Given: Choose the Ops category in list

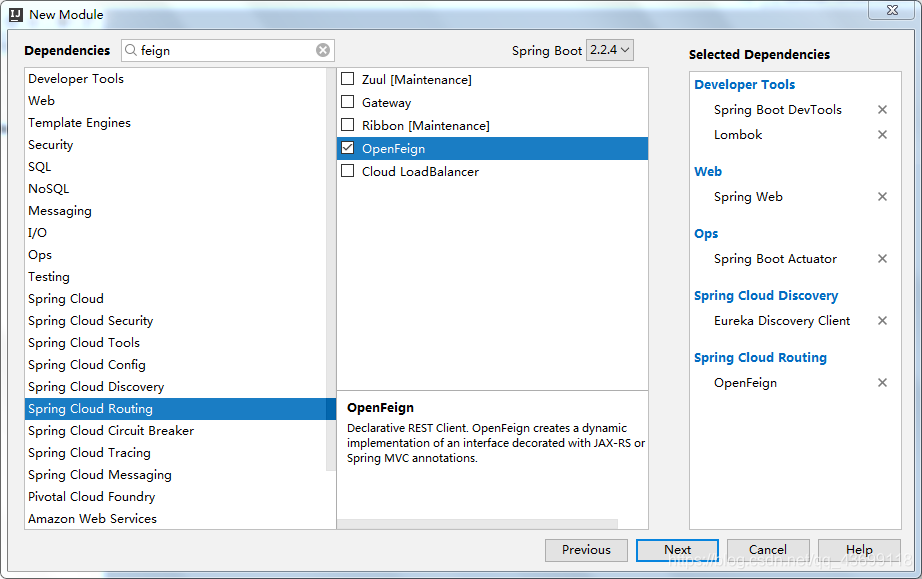Looking at the screenshot, I should pos(175,255).
